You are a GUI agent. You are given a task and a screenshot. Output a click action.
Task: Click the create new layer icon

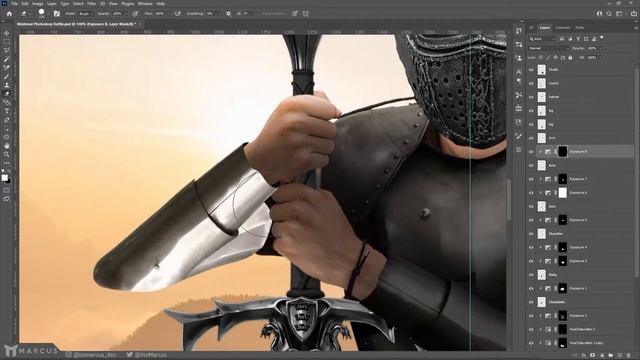620,356
